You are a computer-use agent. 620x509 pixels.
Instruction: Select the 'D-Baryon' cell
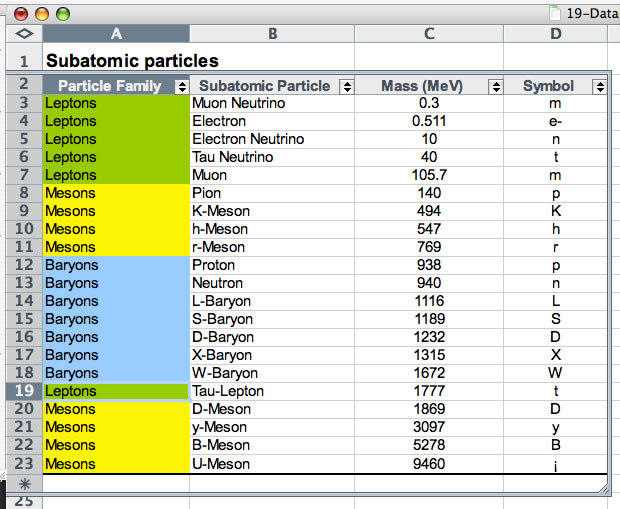(272, 337)
